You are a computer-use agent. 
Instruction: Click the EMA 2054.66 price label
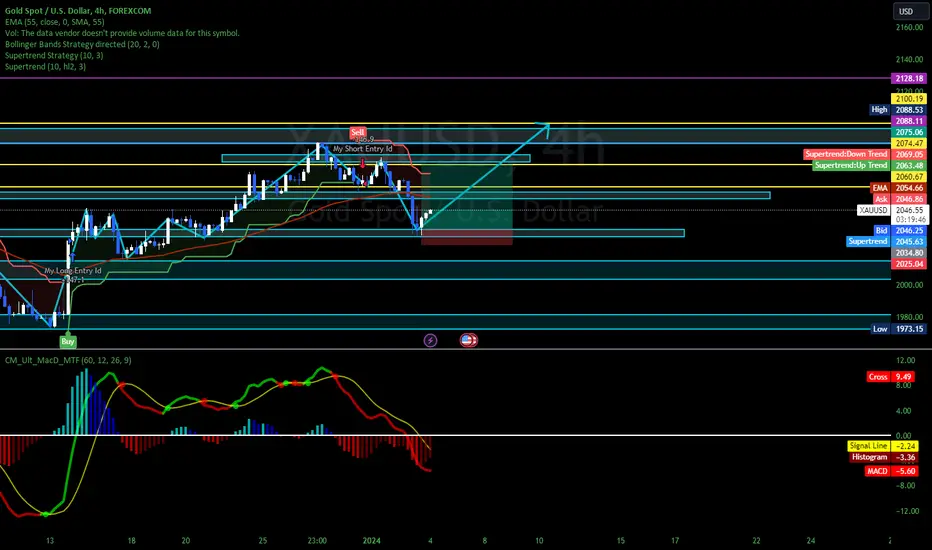coord(898,188)
